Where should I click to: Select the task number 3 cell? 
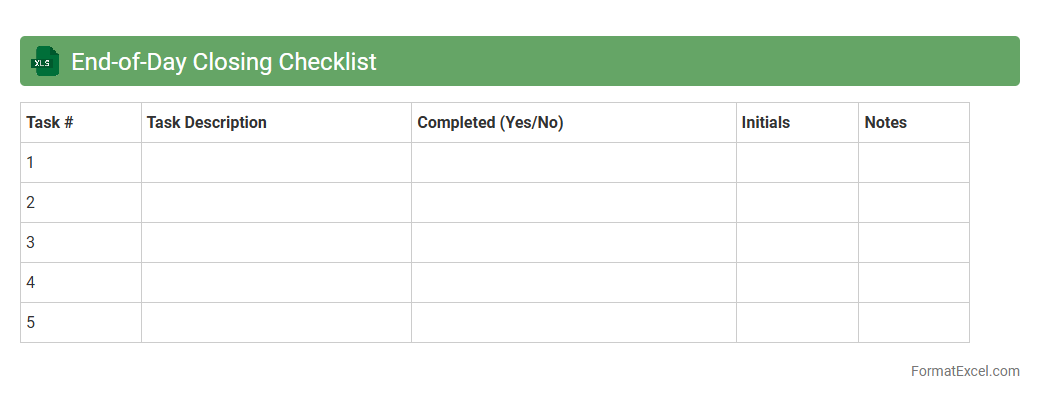coord(80,243)
